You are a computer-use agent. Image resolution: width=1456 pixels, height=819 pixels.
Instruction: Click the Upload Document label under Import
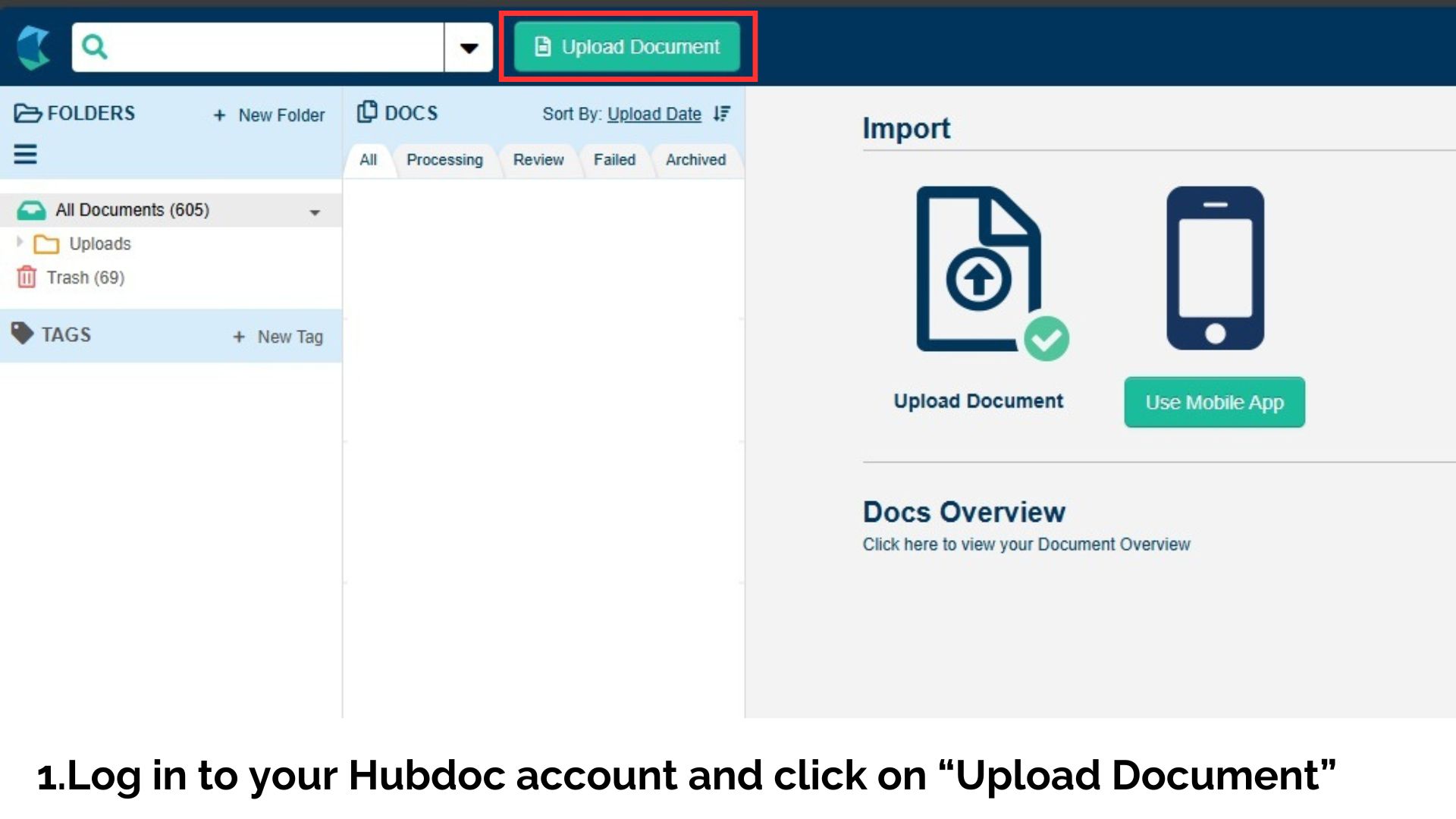pos(978,401)
